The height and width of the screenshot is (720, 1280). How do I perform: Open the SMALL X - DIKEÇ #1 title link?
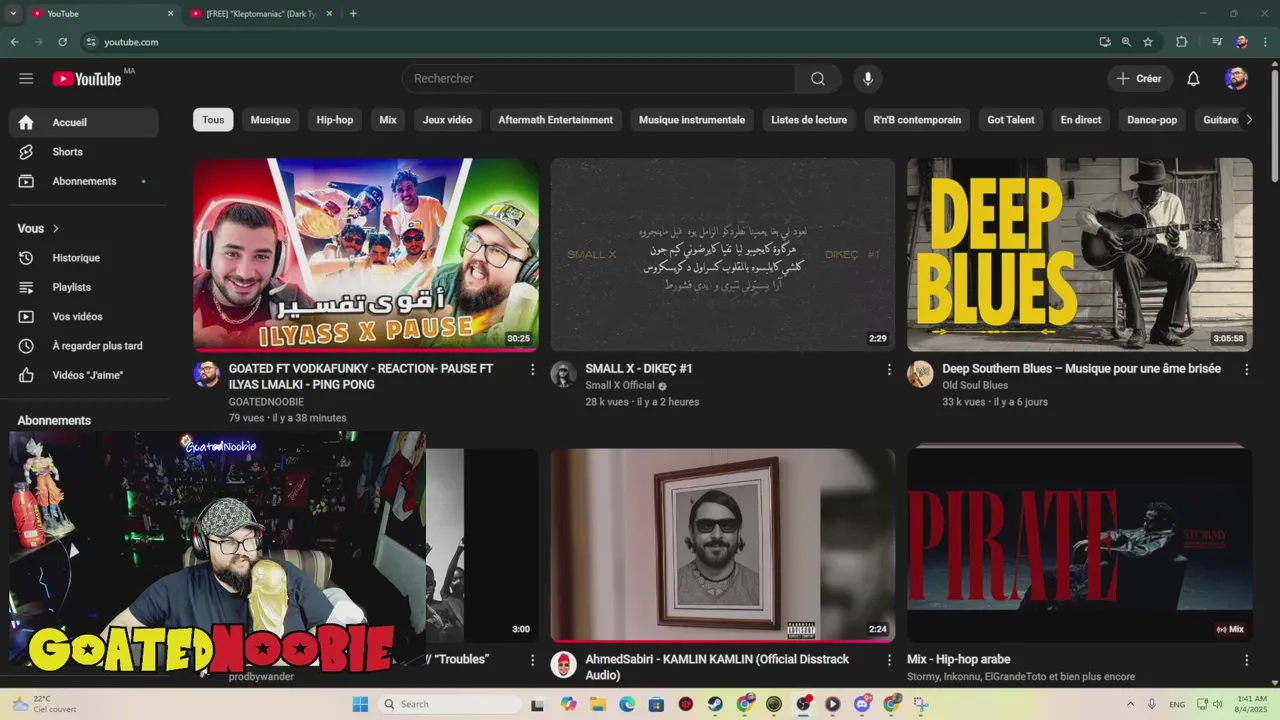639,369
